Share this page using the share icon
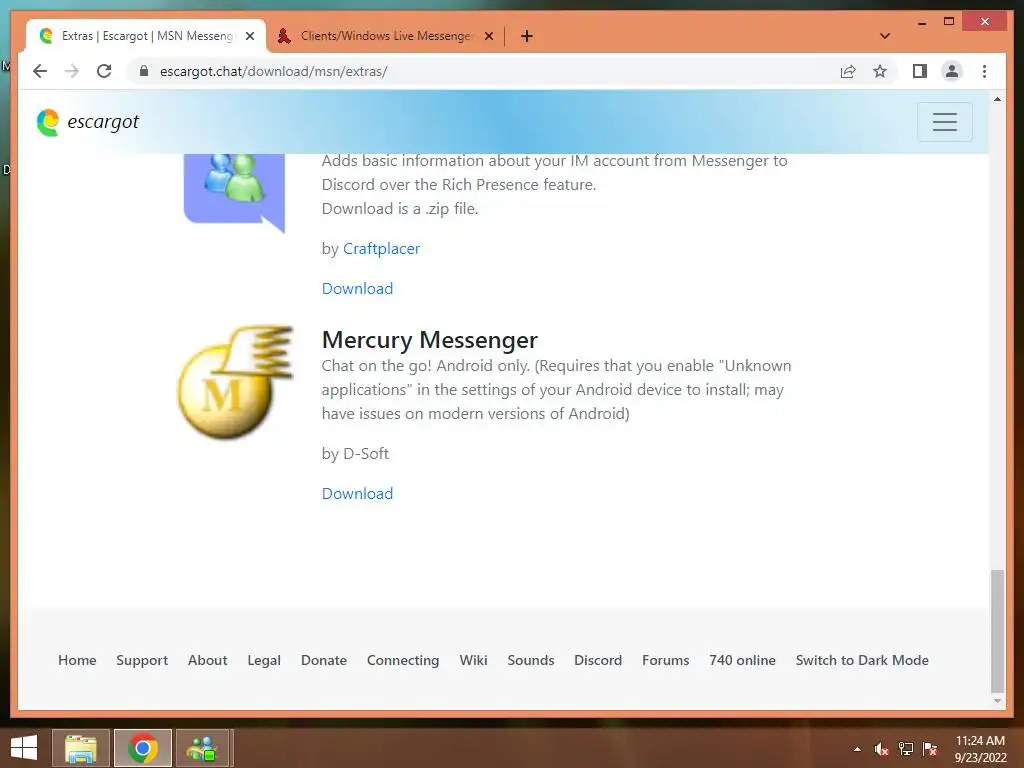This screenshot has height=768, width=1024. (848, 71)
